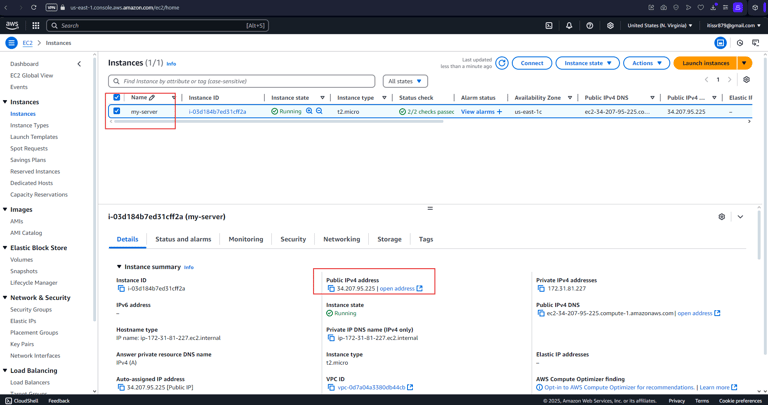
Task: Click the AWS console search field
Action: coord(157,25)
